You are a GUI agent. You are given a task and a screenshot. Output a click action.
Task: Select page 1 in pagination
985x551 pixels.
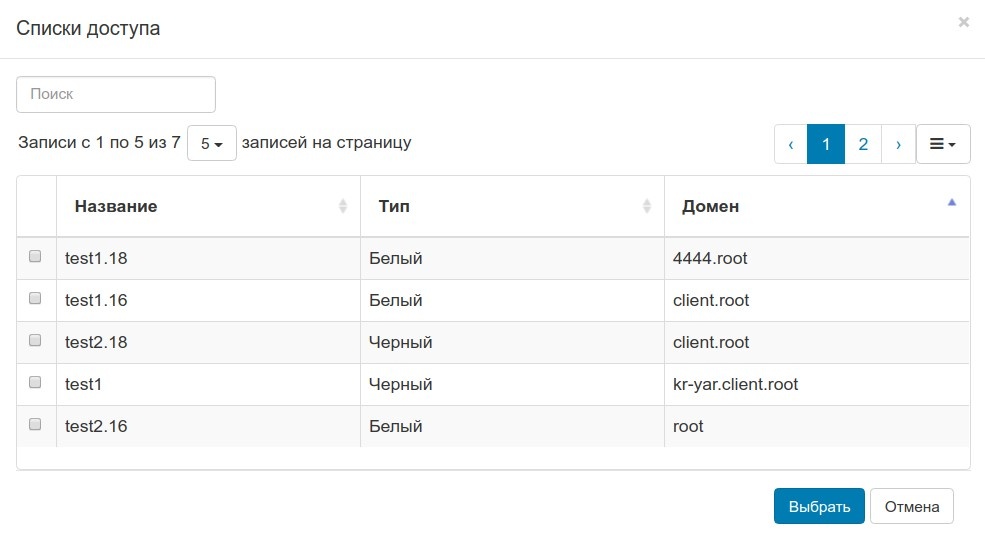pos(826,144)
